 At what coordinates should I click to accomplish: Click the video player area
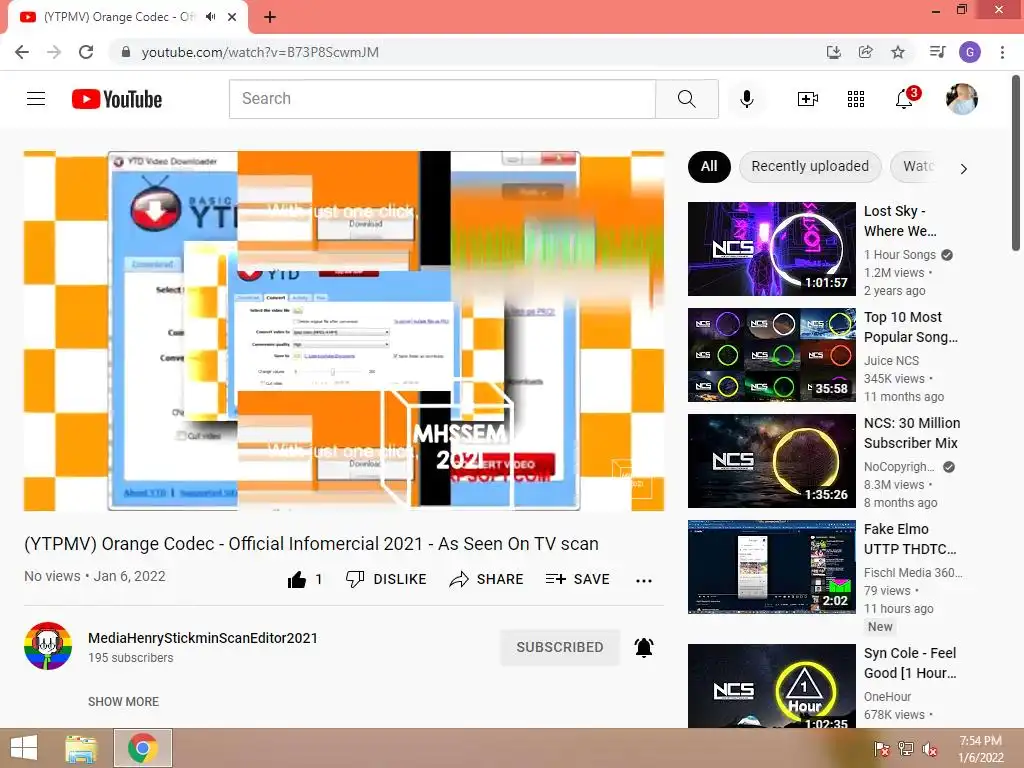pyautogui.click(x=344, y=330)
